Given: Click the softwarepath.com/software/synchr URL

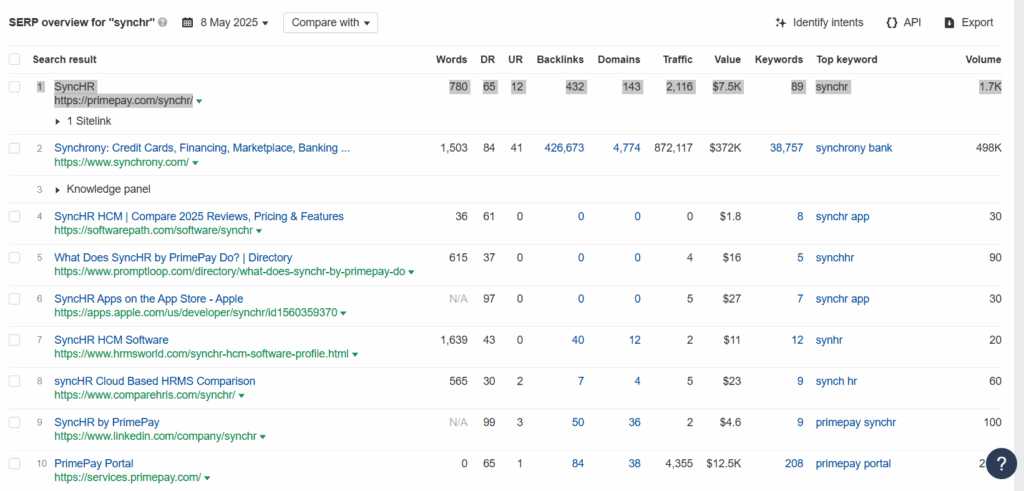Looking at the screenshot, I should coord(153,230).
